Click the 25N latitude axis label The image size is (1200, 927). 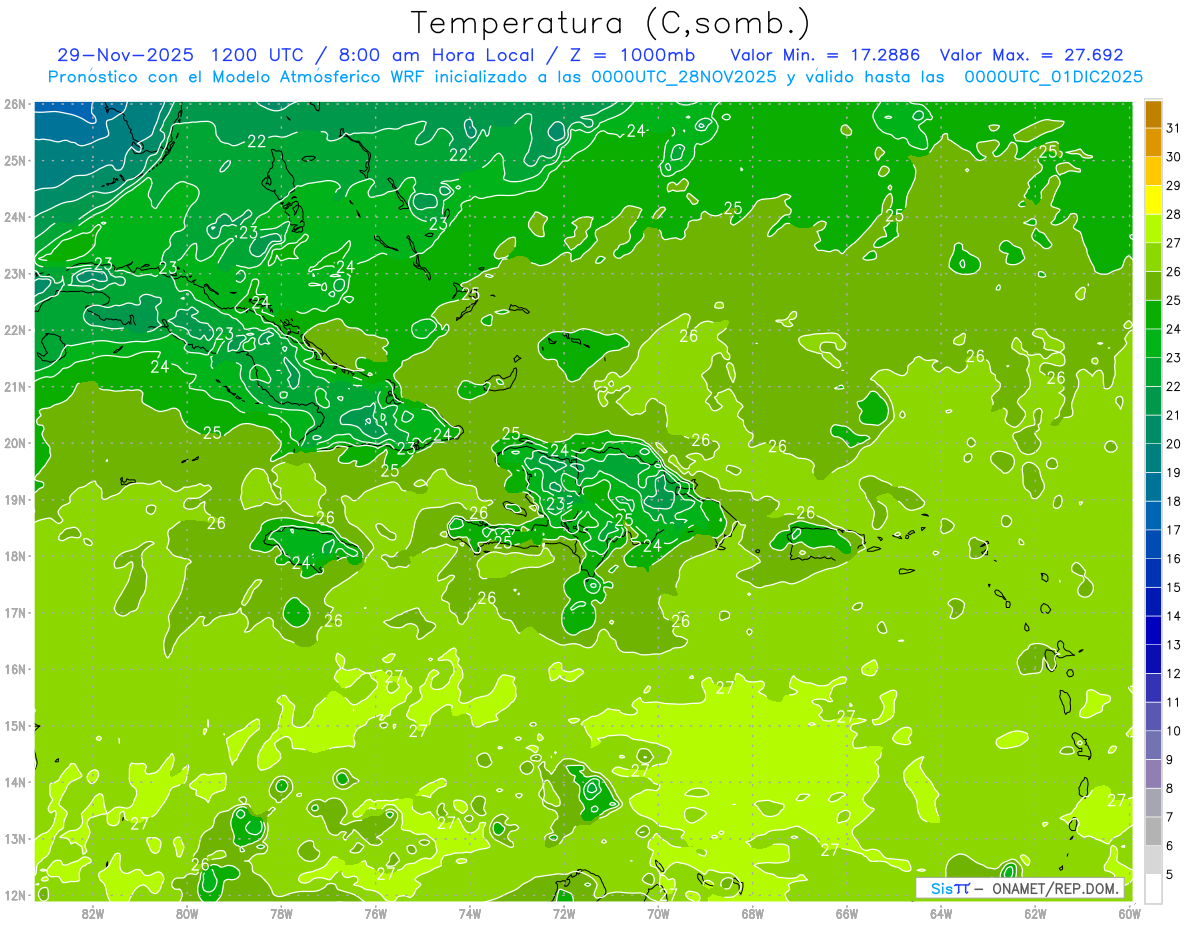(x=15, y=160)
